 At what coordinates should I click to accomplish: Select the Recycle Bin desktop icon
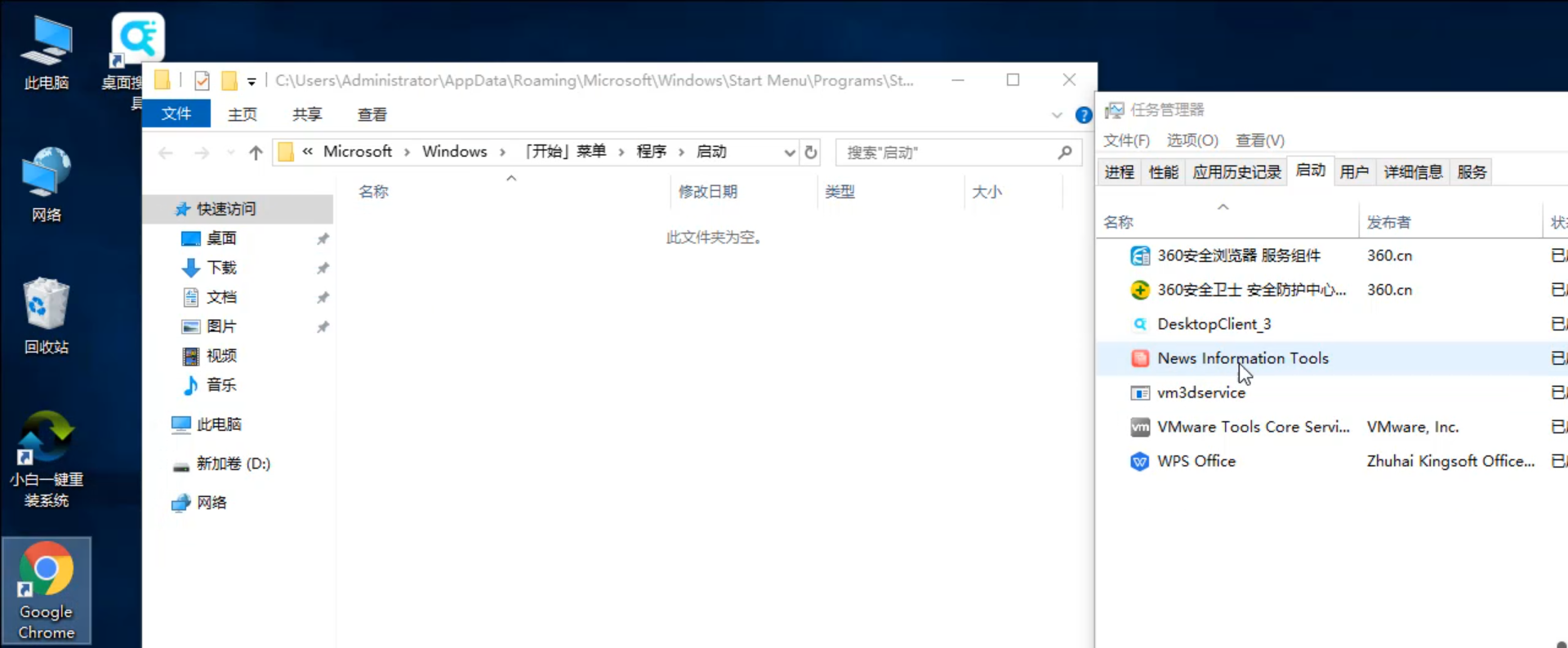pyautogui.click(x=47, y=315)
